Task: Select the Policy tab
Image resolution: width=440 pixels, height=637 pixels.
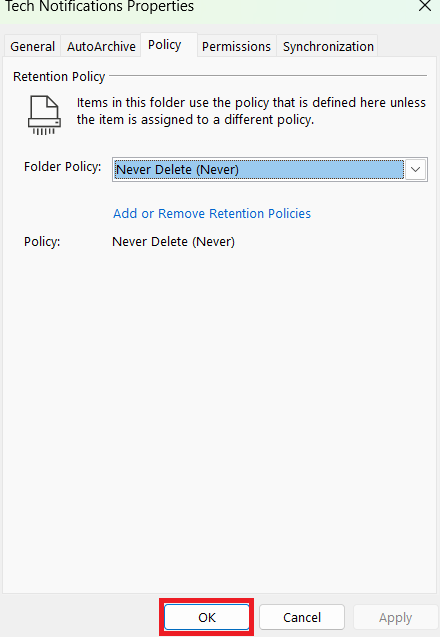Action: coord(165,45)
